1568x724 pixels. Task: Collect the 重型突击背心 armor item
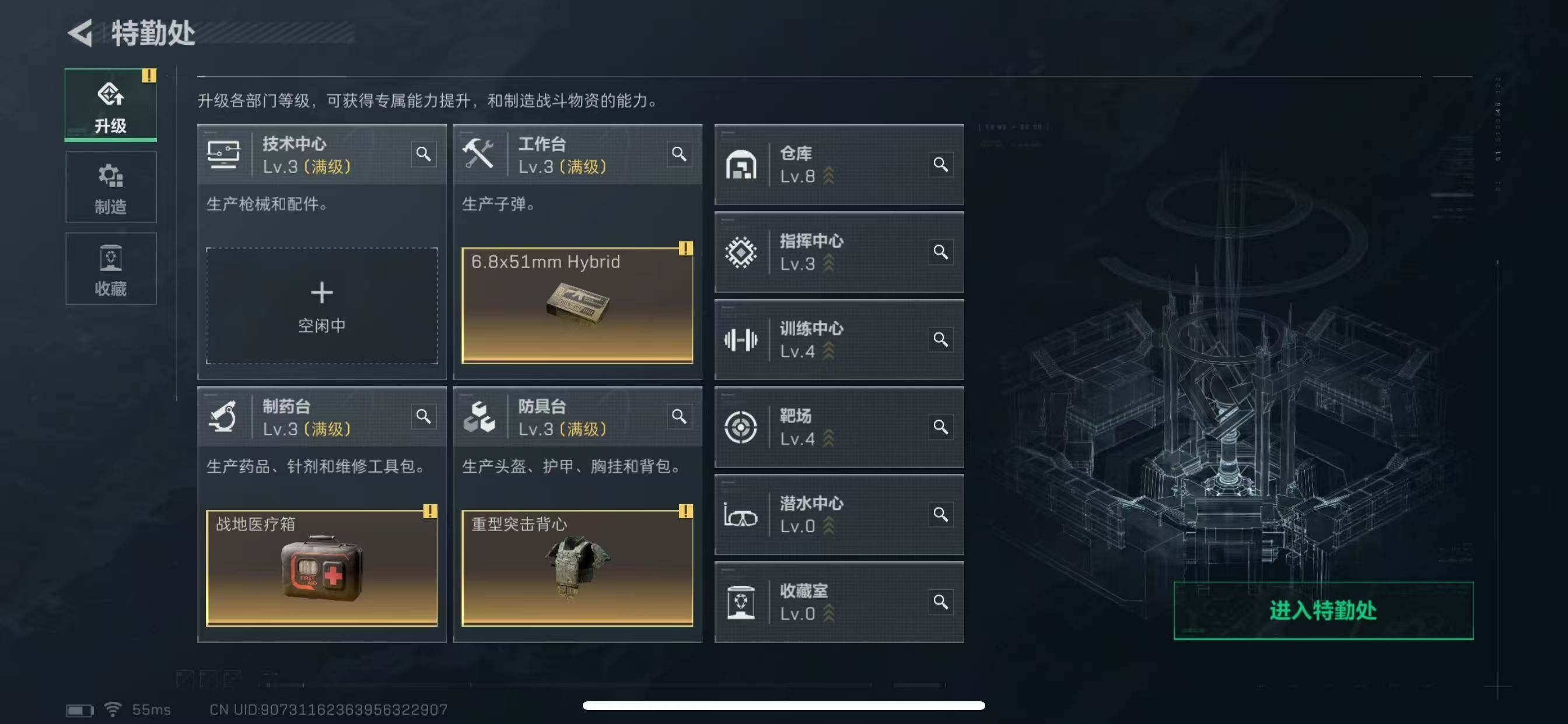pyautogui.click(x=577, y=568)
